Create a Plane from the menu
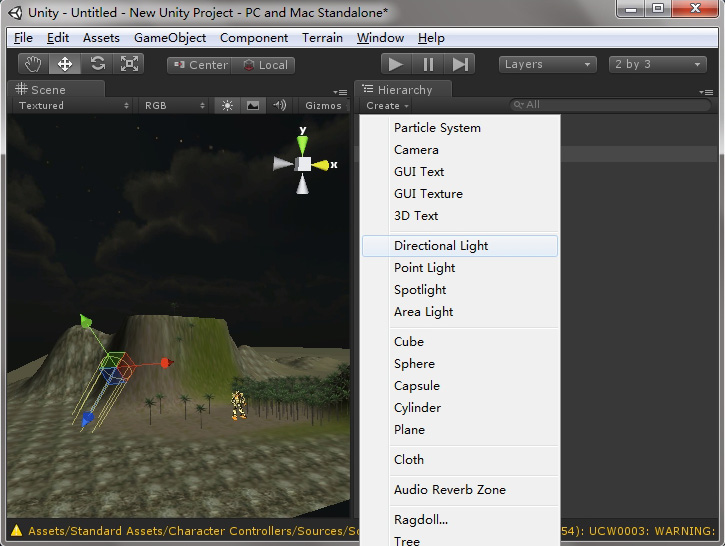 (x=460, y=429)
